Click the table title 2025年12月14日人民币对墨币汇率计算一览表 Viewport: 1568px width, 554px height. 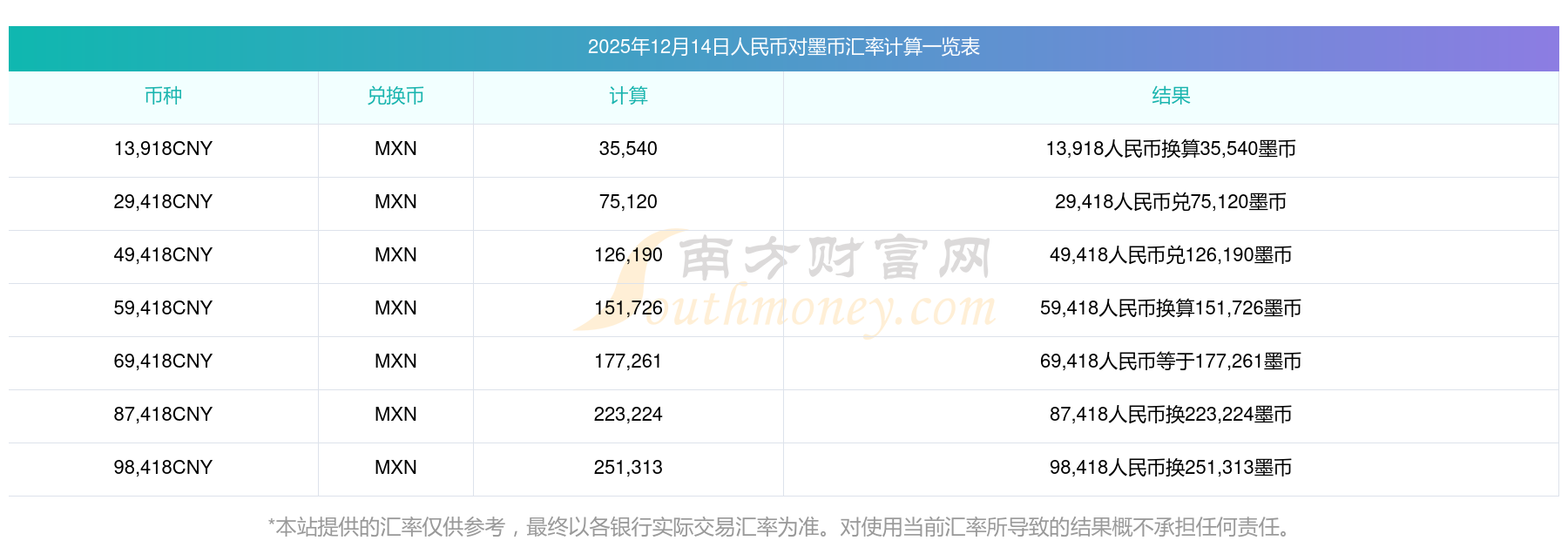click(783, 47)
